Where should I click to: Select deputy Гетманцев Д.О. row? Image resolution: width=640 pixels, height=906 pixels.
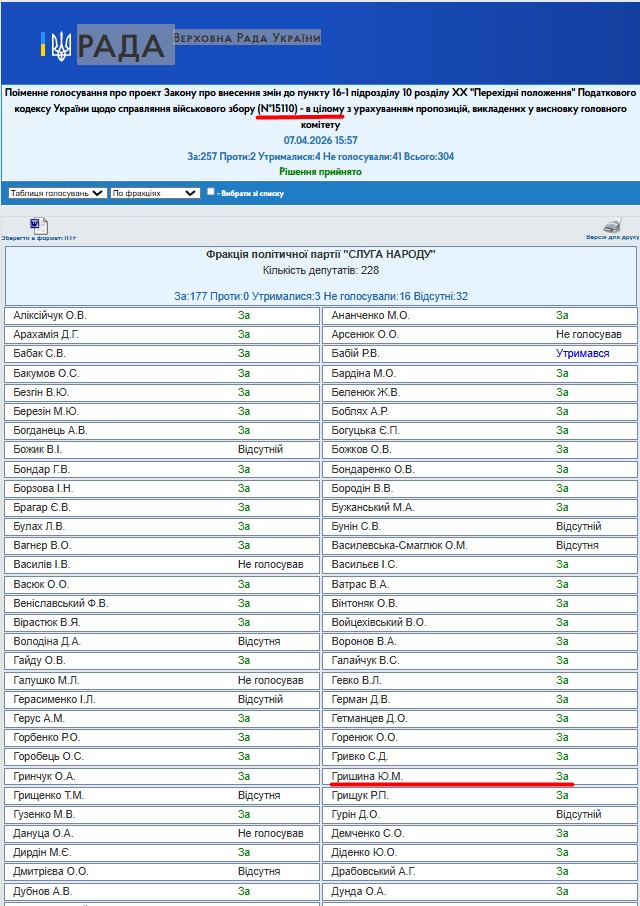[480, 718]
